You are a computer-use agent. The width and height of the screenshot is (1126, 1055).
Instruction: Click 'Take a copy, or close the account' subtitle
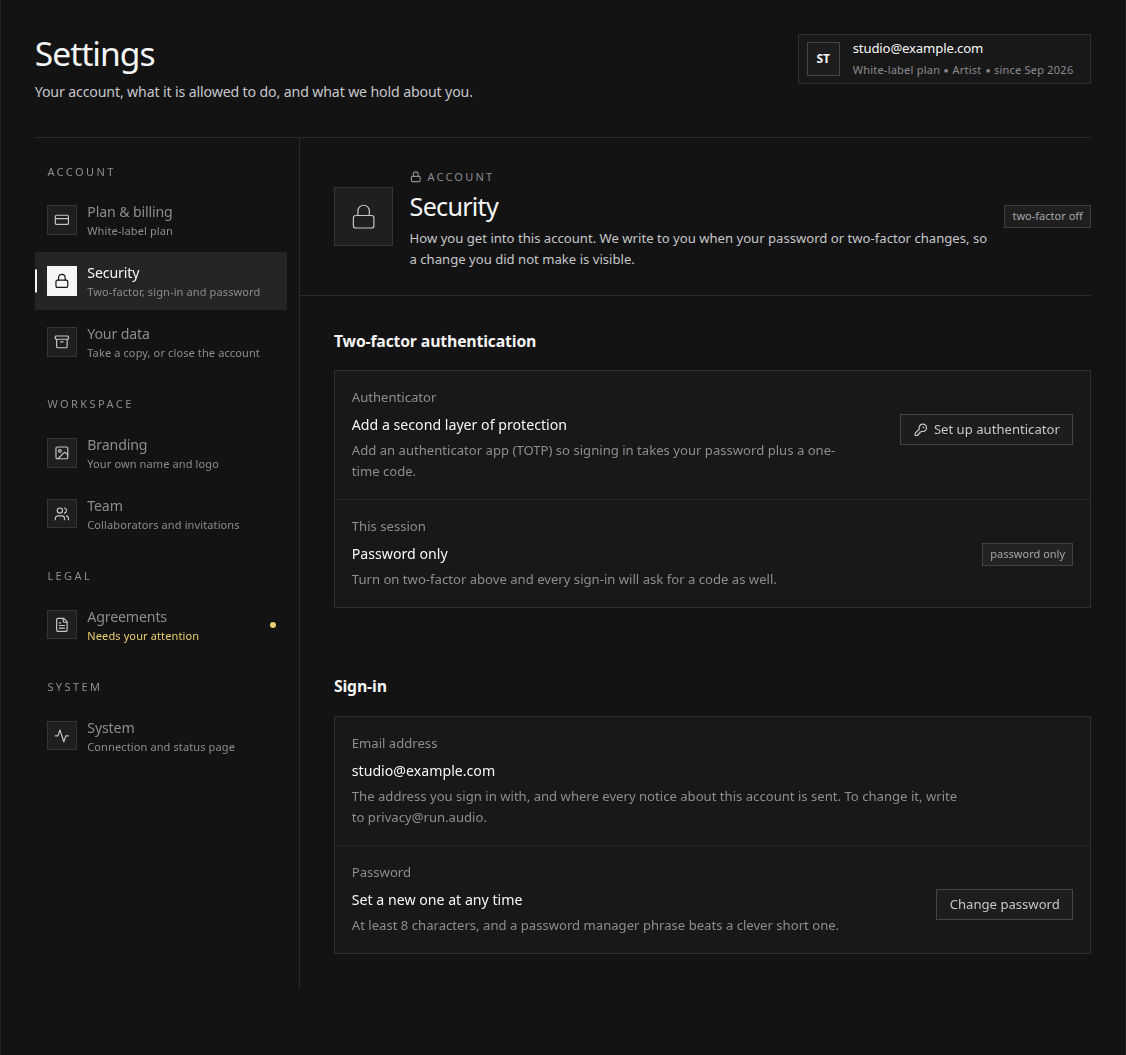[173, 353]
